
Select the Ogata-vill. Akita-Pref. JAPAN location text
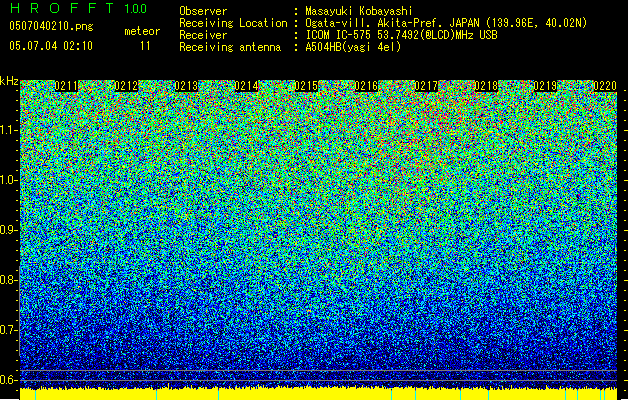[446, 23]
